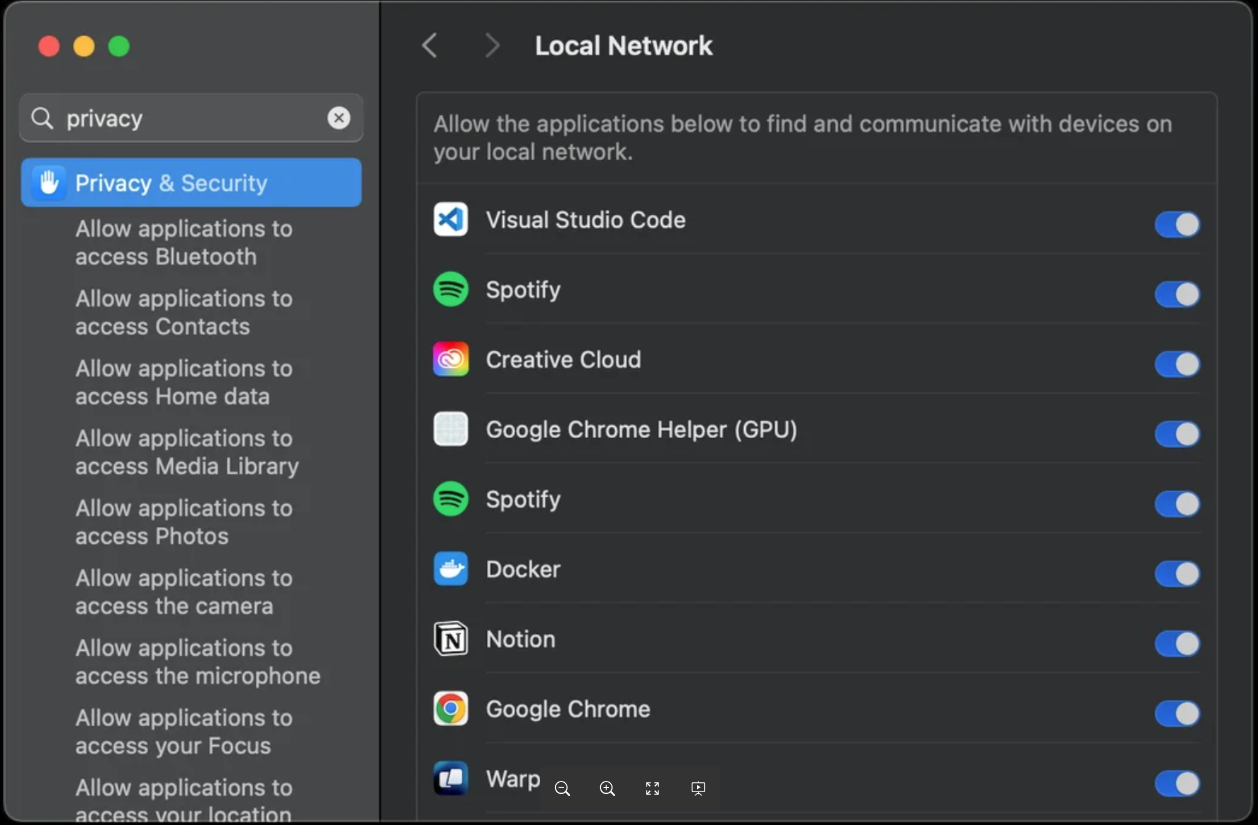1258x825 pixels.
Task: Toggle the Spotify switch above Creative Cloud
Action: pos(1177,294)
